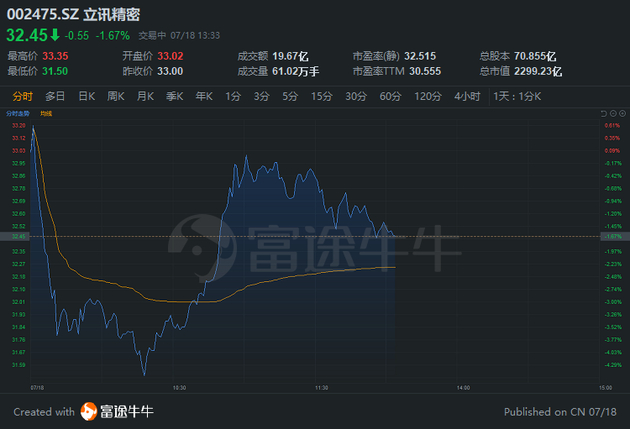Image resolution: width=630 pixels, height=429 pixels.
Task: Click the price change -0.55
Action: [77, 36]
